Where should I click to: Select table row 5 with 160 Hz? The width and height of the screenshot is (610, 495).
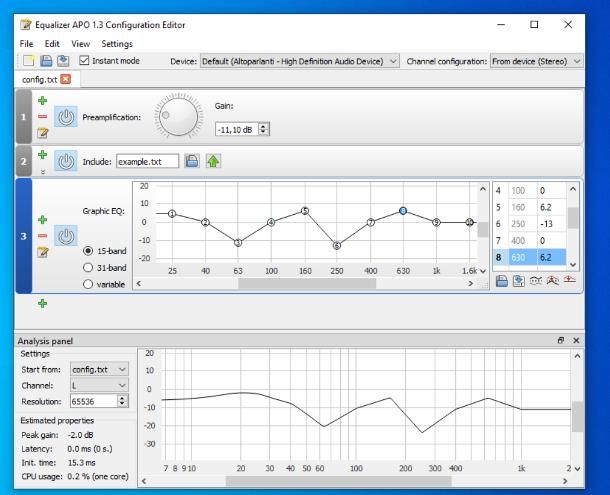(x=529, y=207)
